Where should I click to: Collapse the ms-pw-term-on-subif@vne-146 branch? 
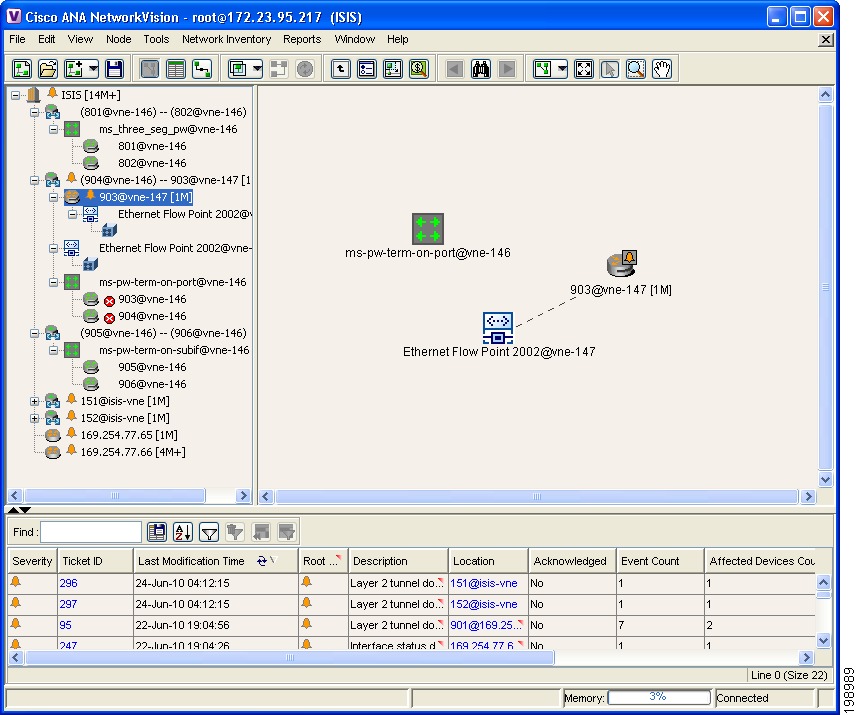[x=53, y=350]
